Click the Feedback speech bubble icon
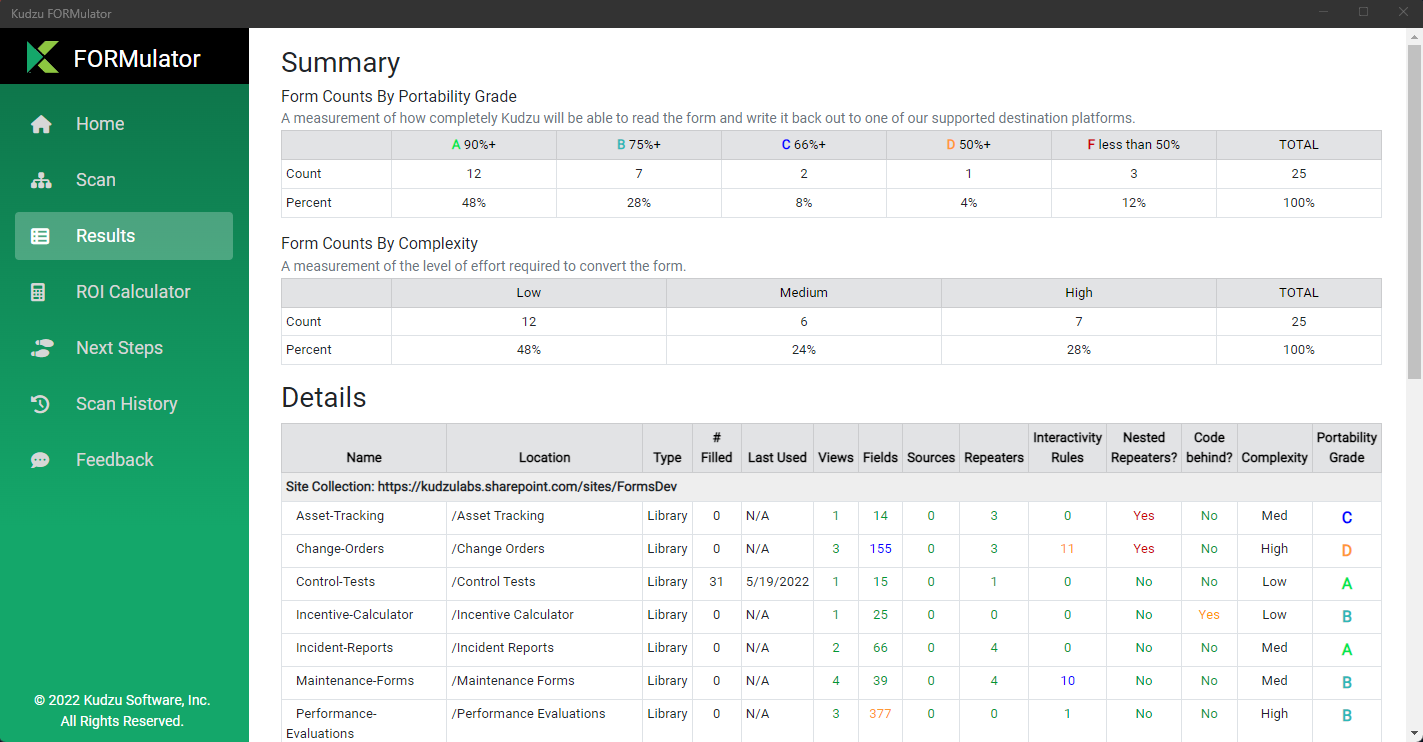This screenshot has height=742, width=1423. (41, 460)
